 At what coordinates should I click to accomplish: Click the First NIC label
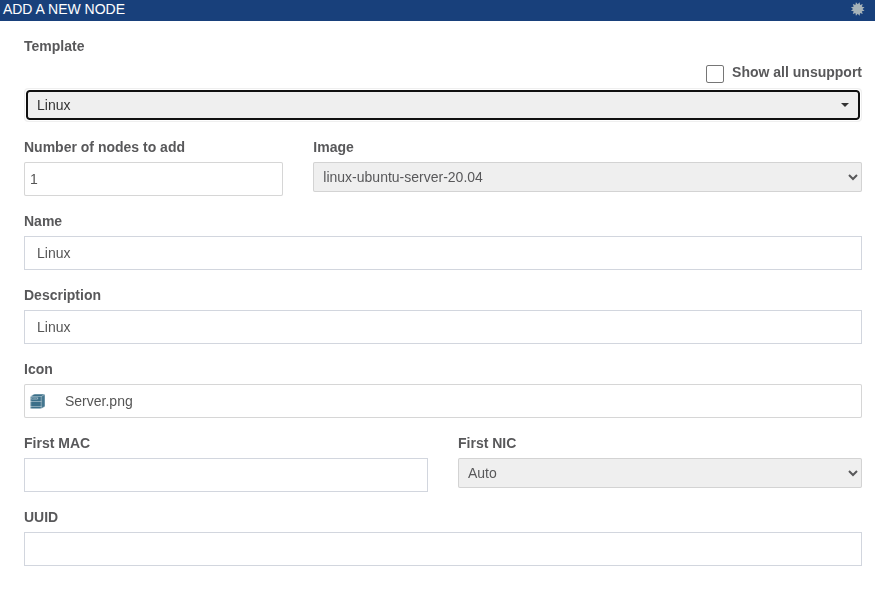click(487, 443)
